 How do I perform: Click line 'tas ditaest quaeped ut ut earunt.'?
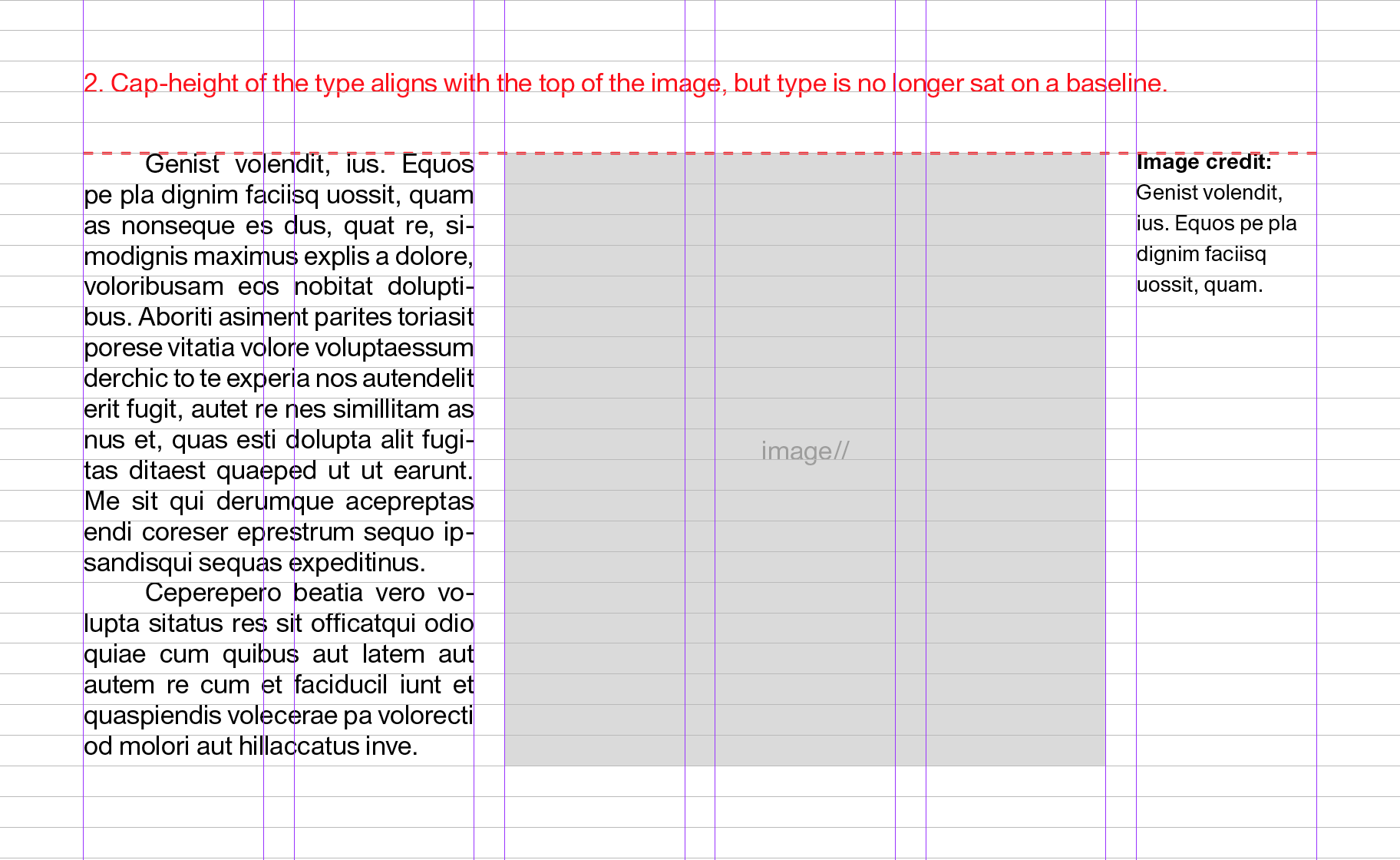tap(279, 471)
